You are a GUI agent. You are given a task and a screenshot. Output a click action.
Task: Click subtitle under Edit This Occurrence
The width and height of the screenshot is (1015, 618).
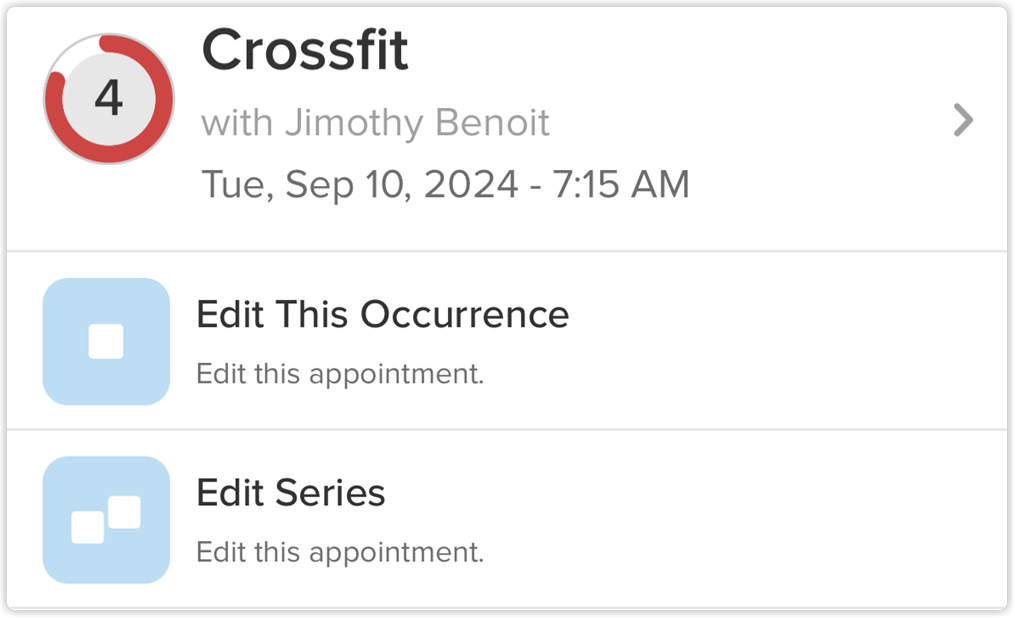coord(340,374)
